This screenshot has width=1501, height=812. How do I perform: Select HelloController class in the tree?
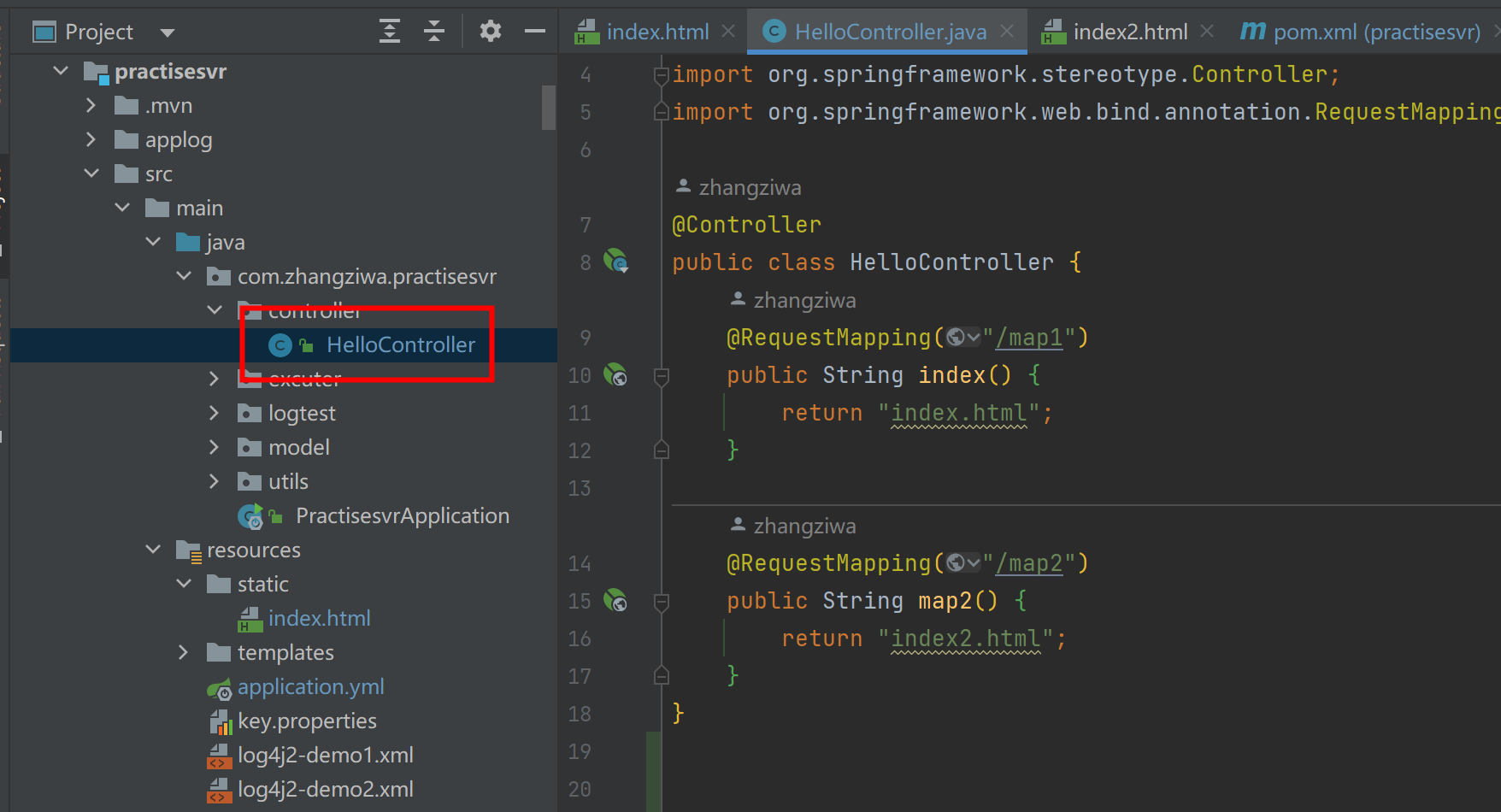400,344
